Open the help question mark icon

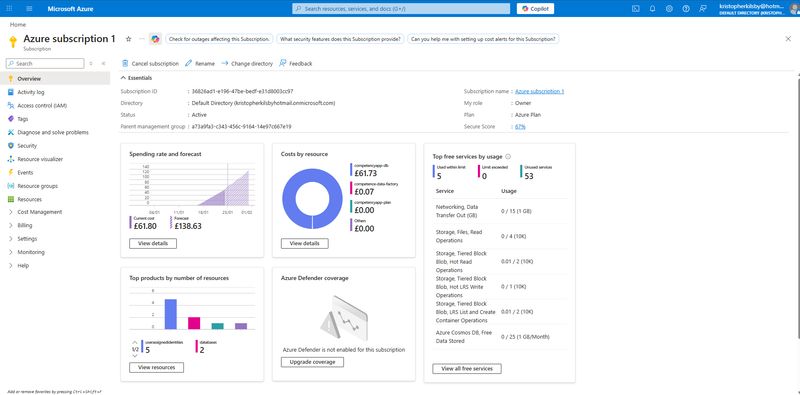[686, 9]
